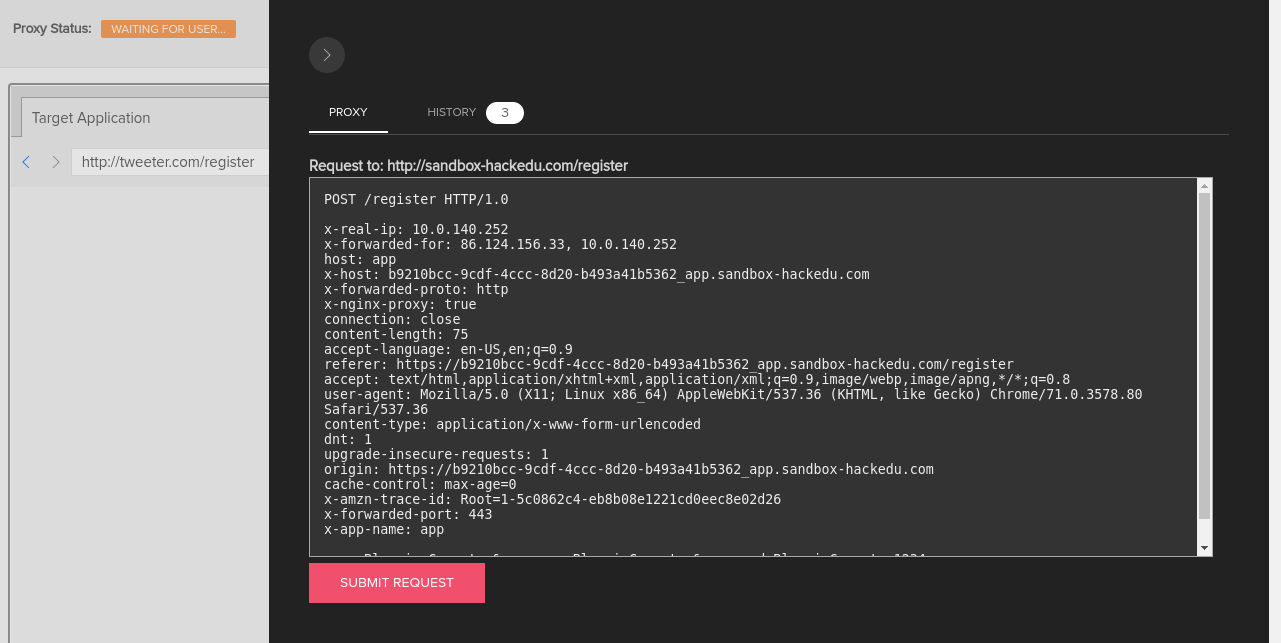
Task: Collapse proxy panel with round chevron button
Action: (x=327, y=55)
